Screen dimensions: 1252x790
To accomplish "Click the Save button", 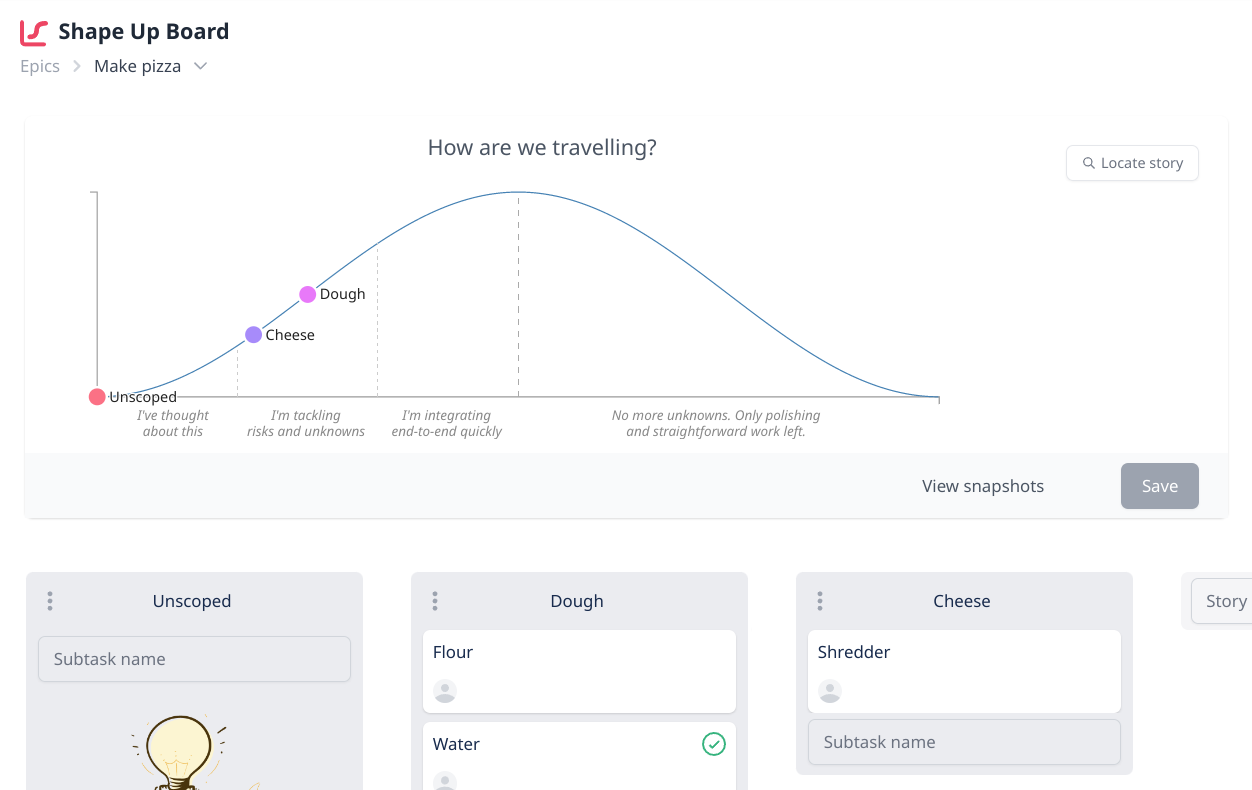I will pos(1160,486).
